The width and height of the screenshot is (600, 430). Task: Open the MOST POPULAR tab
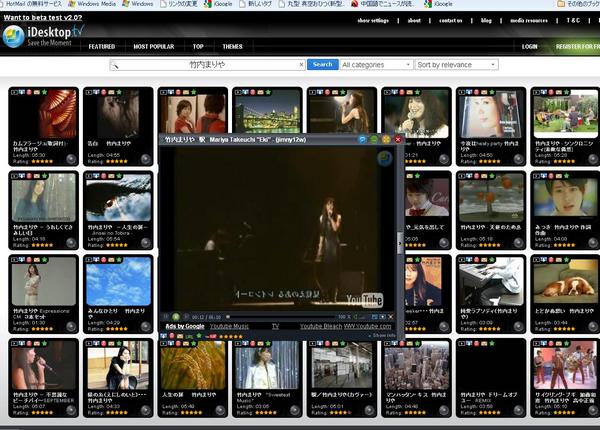click(154, 46)
